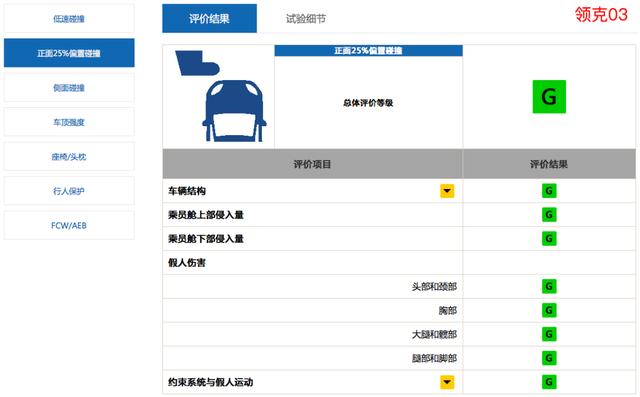Click the blue 正面25%偏置碰撞 table title bar
Screen dimensions: 640x397
point(369,51)
